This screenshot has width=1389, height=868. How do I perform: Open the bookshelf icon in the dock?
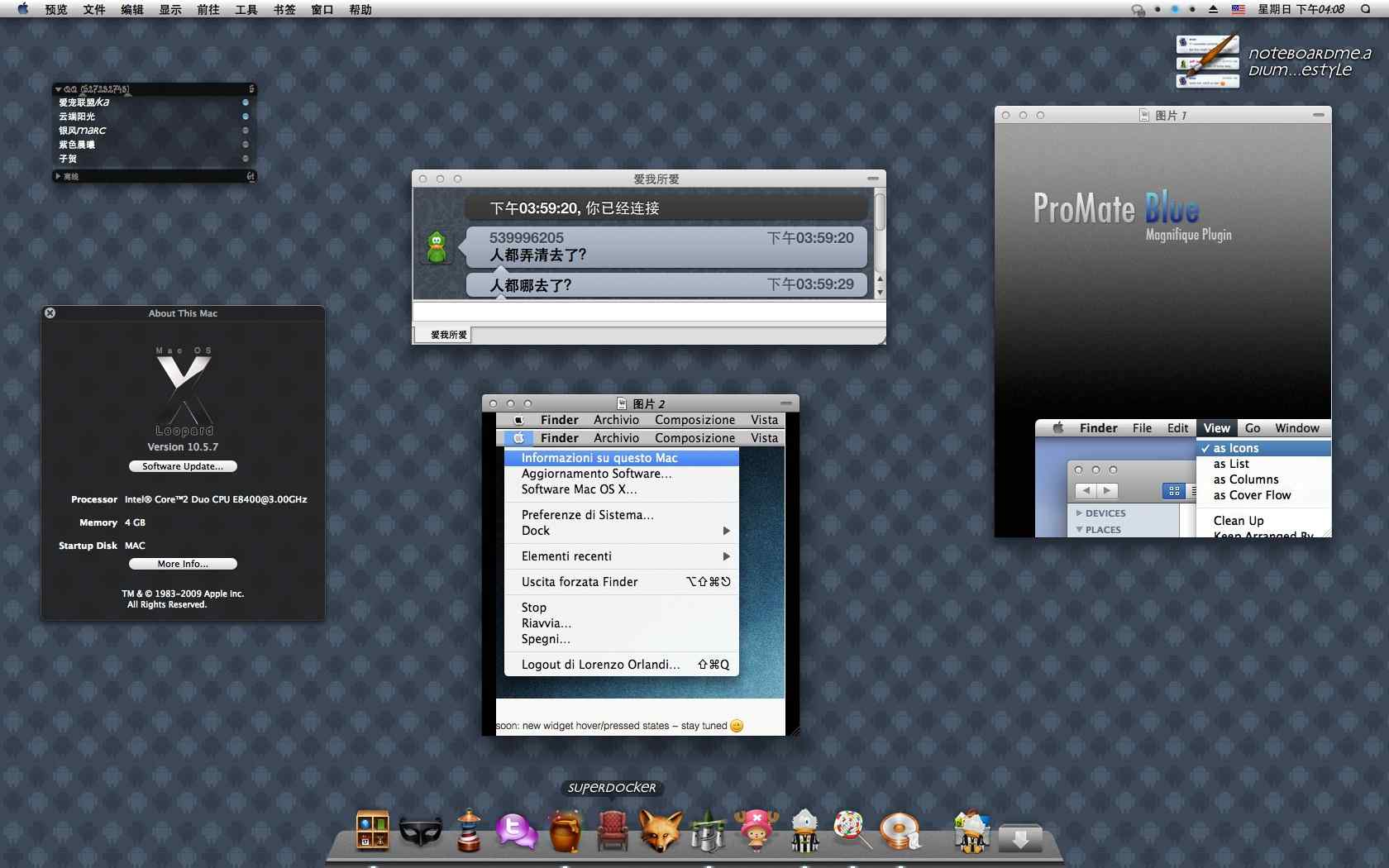coord(372,830)
